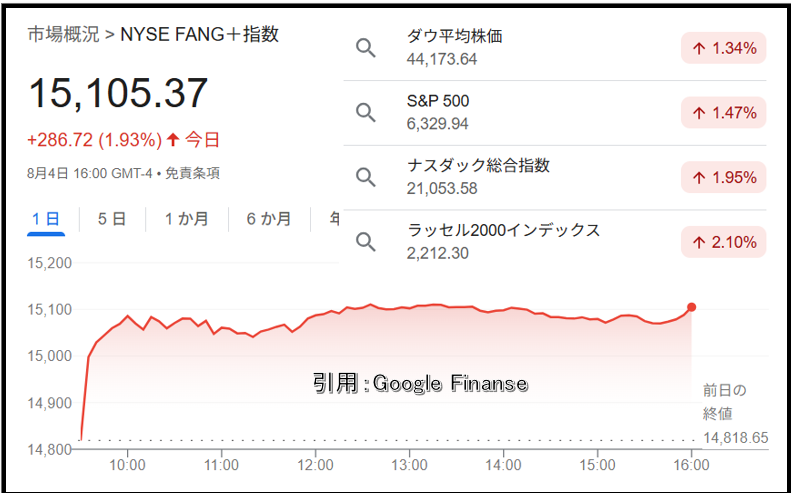Click the 12:00 mark on the time axis
This screenshot has height=493, width=791.
tap(315, 465)
